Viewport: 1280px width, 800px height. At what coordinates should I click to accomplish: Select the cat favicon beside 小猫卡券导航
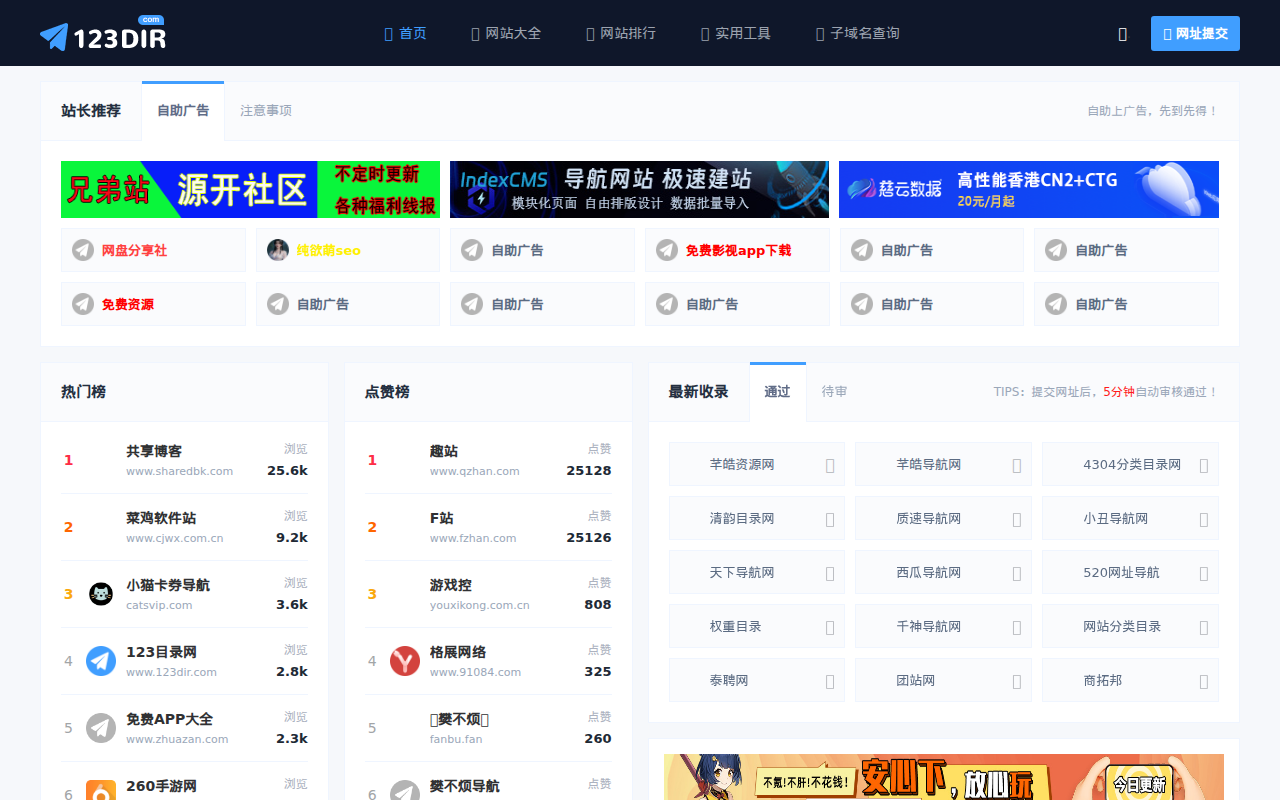click(x=101, y=593)
